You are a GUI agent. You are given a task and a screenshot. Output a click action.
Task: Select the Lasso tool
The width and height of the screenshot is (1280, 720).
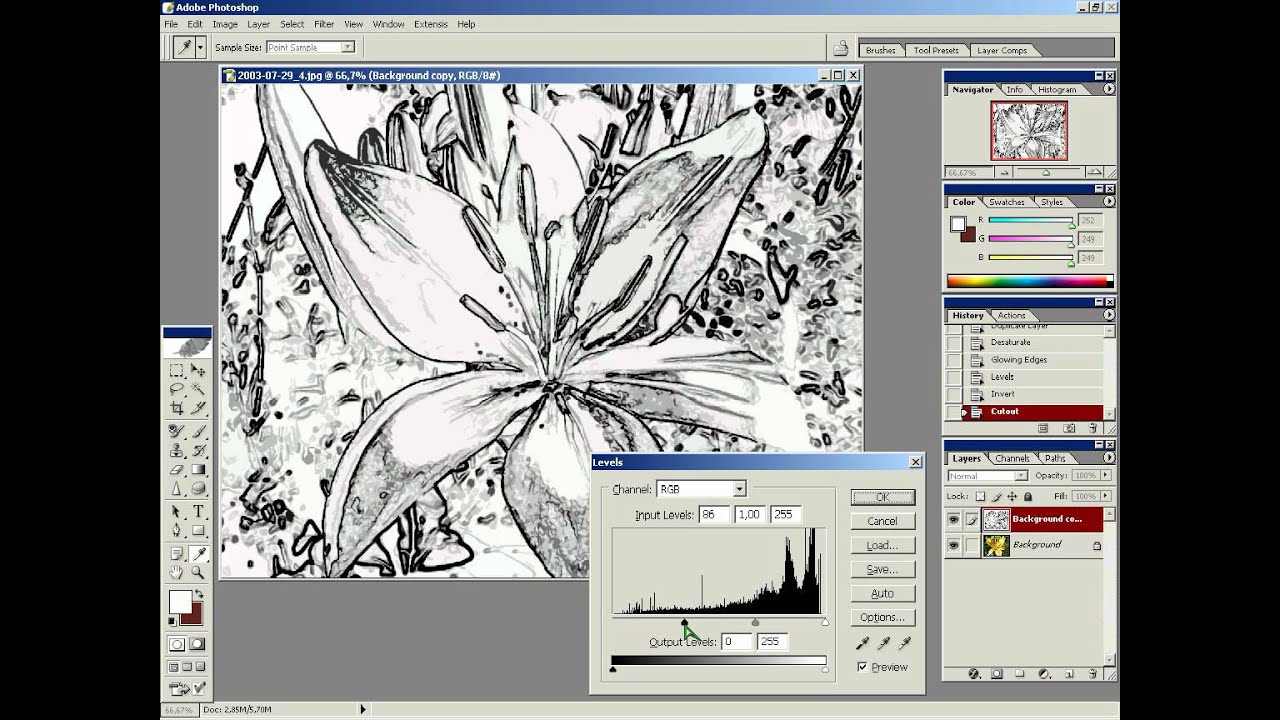click(x=177, y=389)
